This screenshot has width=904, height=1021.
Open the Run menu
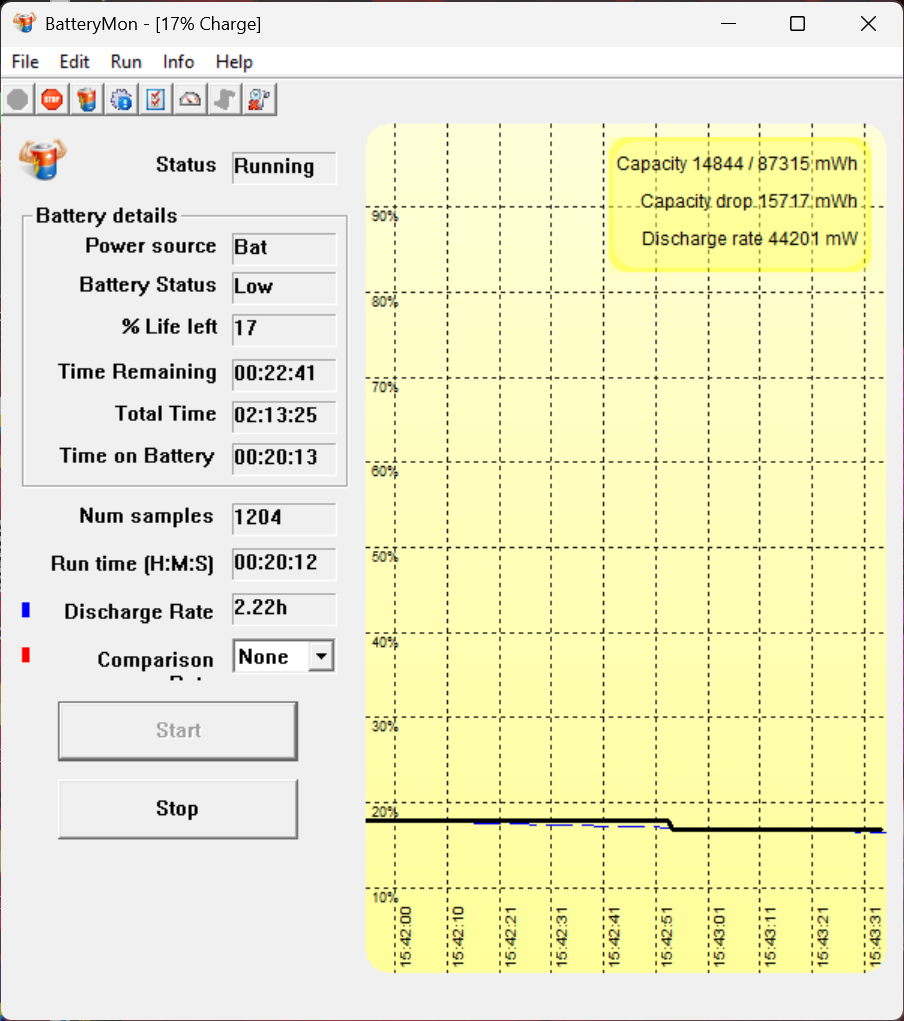click(x=126, y=62)
